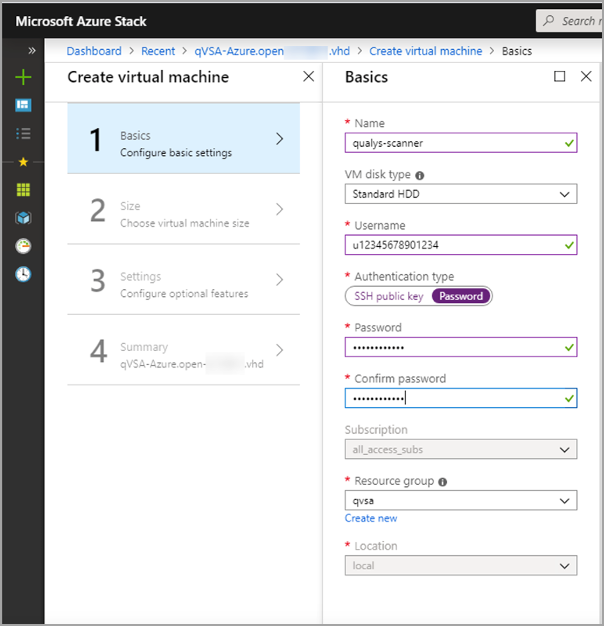The height and width of the screenshot is (626, 604).
Task: Expand the left sidebar with double chevron
Action: click(32, 51)
